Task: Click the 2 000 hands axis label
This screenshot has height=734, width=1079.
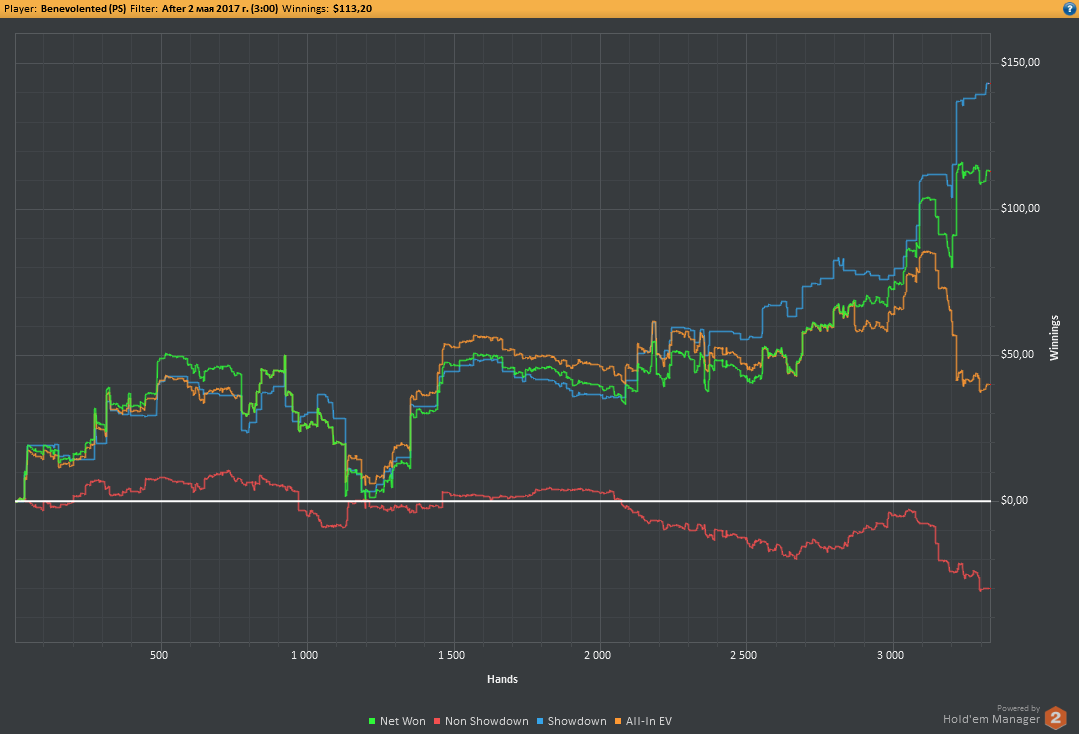Action: tap(597, 655)
